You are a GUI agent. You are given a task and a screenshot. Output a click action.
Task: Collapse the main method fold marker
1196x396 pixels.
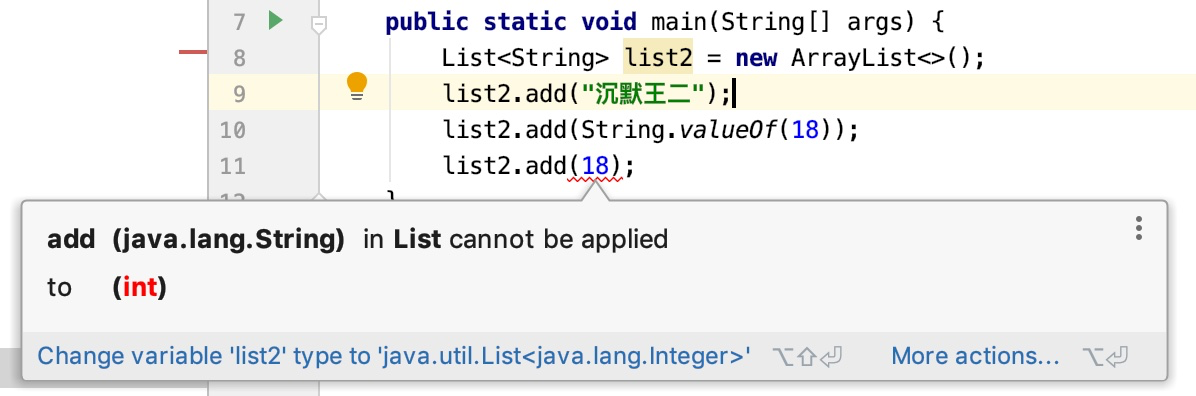pyautogui.click(x=319, y=25)
